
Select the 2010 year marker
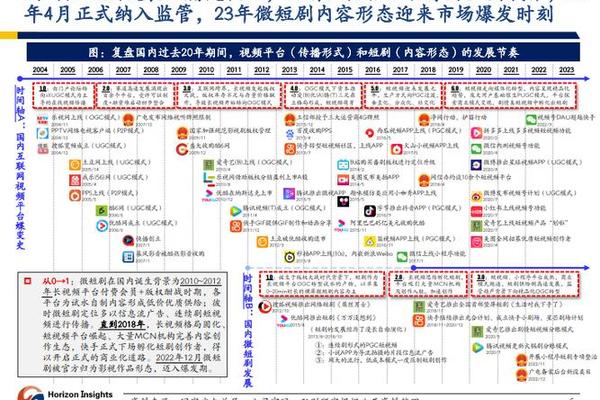point(206,70)
